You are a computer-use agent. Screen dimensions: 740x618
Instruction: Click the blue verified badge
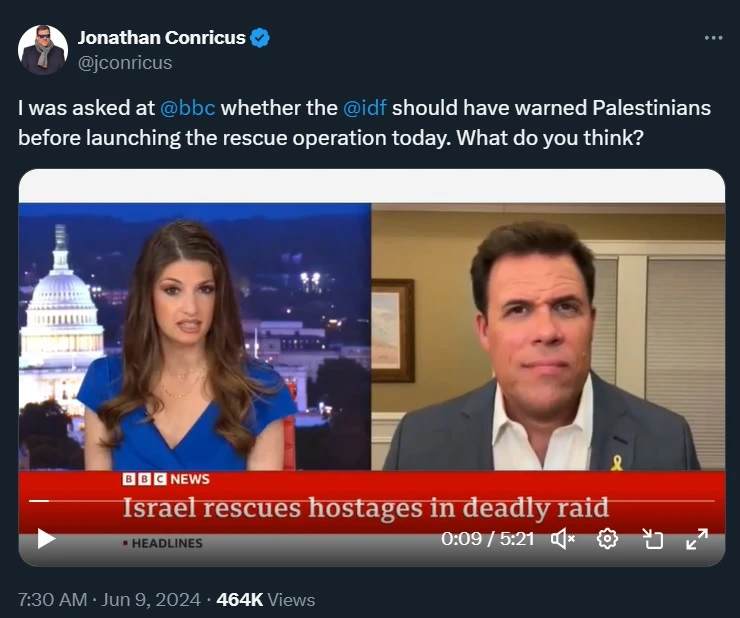pos(260,38)
